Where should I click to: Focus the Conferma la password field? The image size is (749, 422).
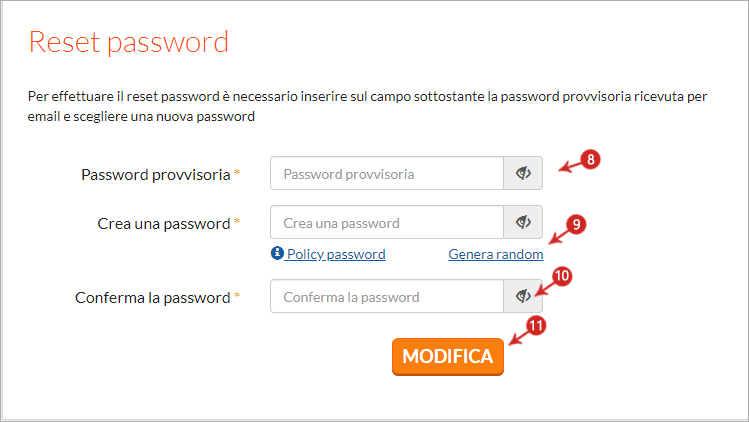pos(387,296)
